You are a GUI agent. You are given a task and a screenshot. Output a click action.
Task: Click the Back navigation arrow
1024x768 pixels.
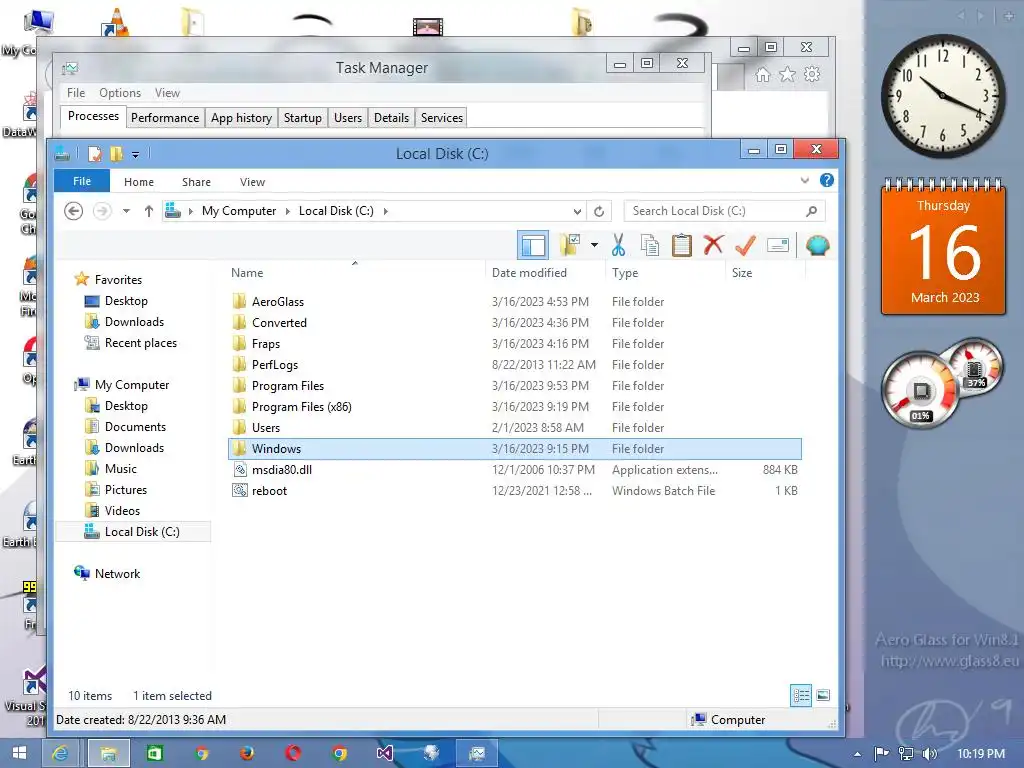(x=74, y=211)
